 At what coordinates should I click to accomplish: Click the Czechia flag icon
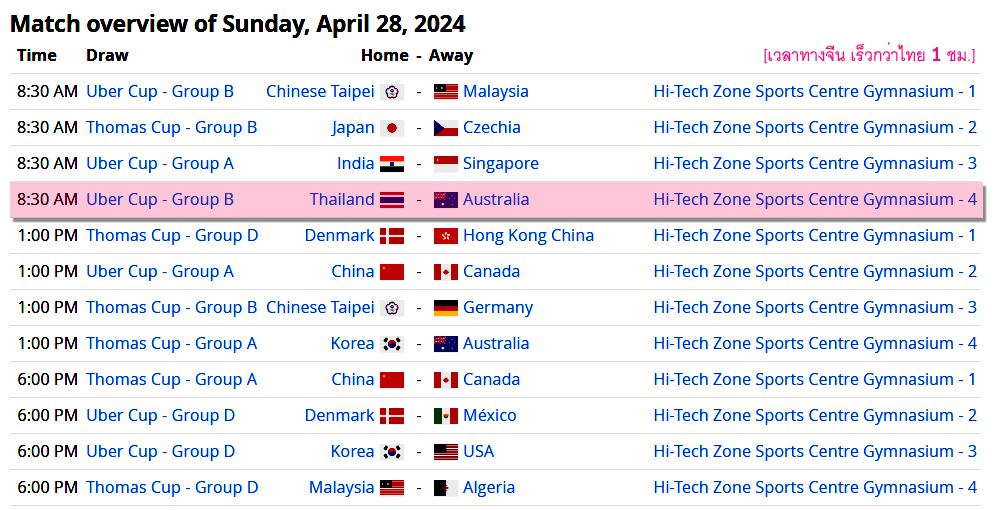pyautogui.click(x=446, y=128)
